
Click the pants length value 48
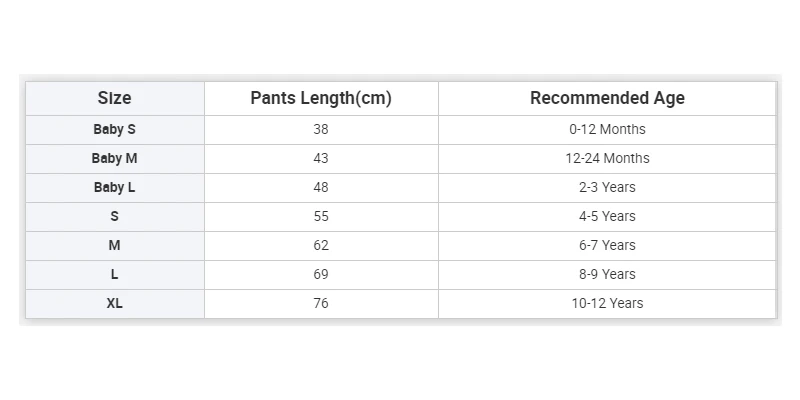coord(320,187)
